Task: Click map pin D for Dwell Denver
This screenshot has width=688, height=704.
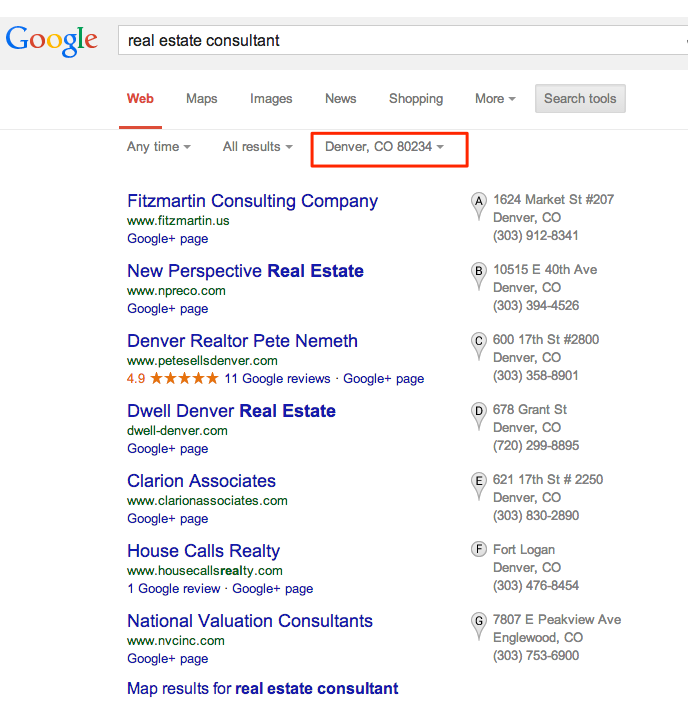Action: coord(479,416)
